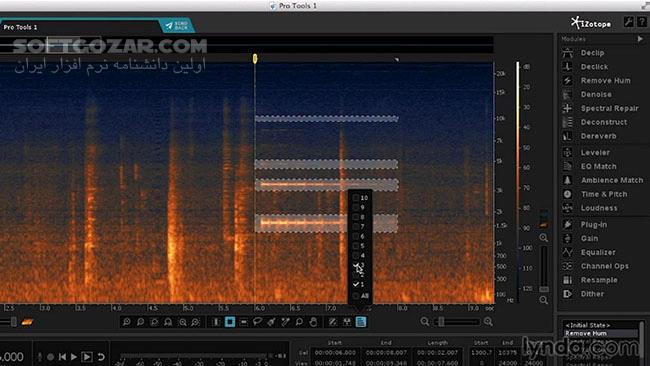This screenshot has height=366, width=650.
Task: Open the Spectral Repair module
Action: 609,108
